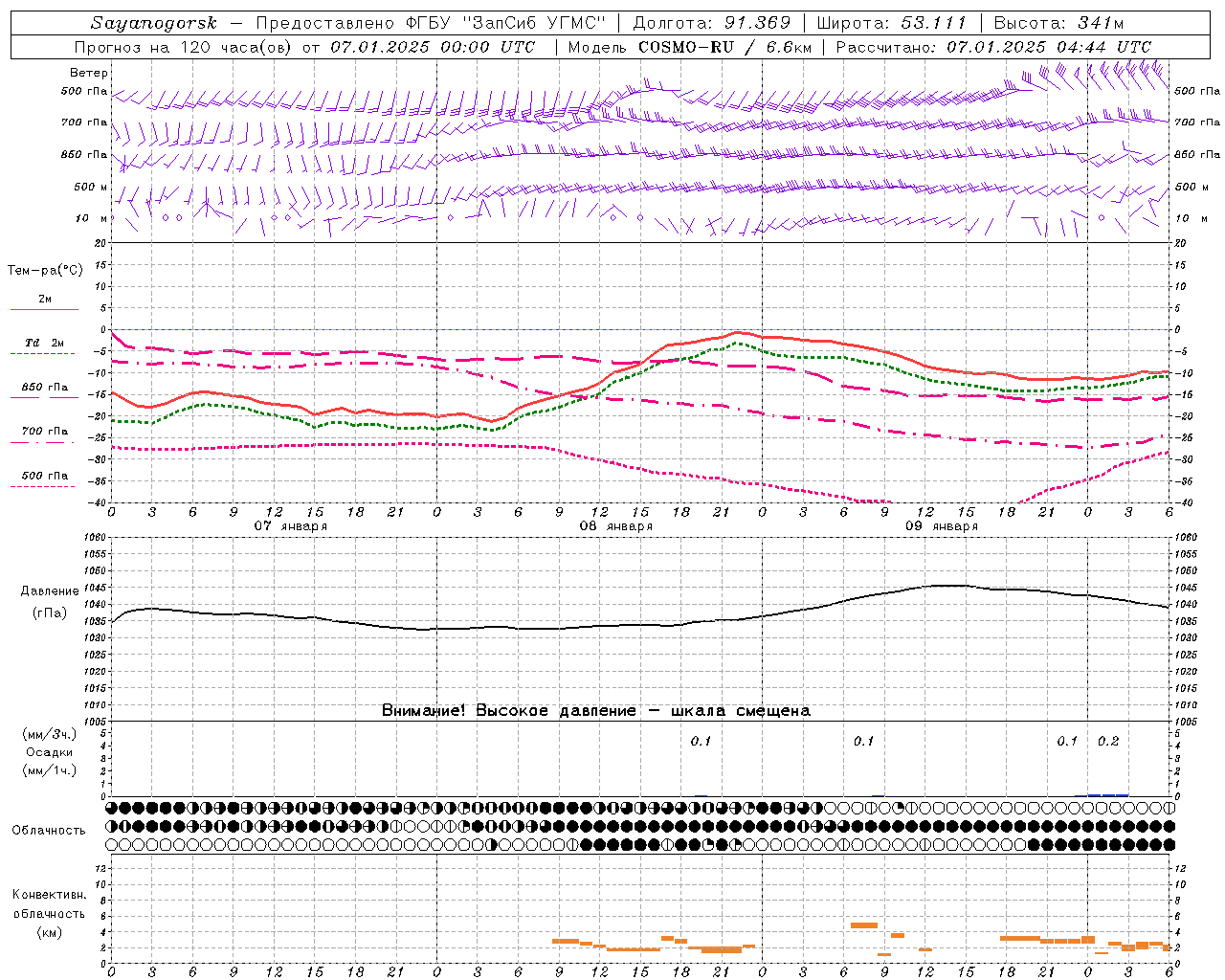1225x980 pixels.
Task: Click the 'Внимание! Высокое давление' warning text
Action: click(509, 711)
